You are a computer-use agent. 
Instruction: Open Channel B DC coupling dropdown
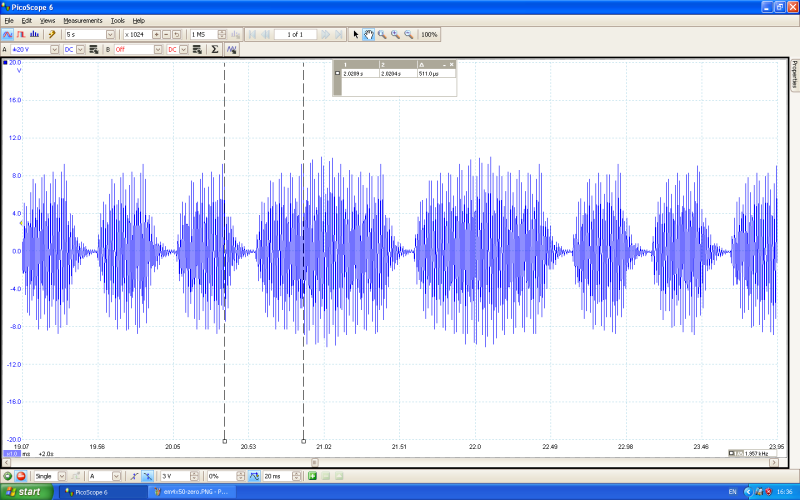tap(183, 49)
